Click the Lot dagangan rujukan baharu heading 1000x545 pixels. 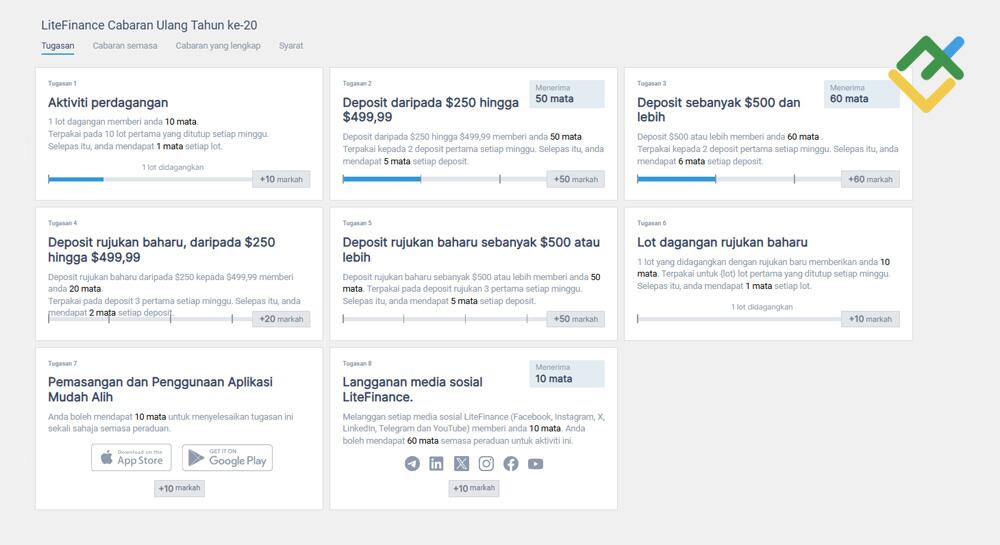(x=723, y=242)
